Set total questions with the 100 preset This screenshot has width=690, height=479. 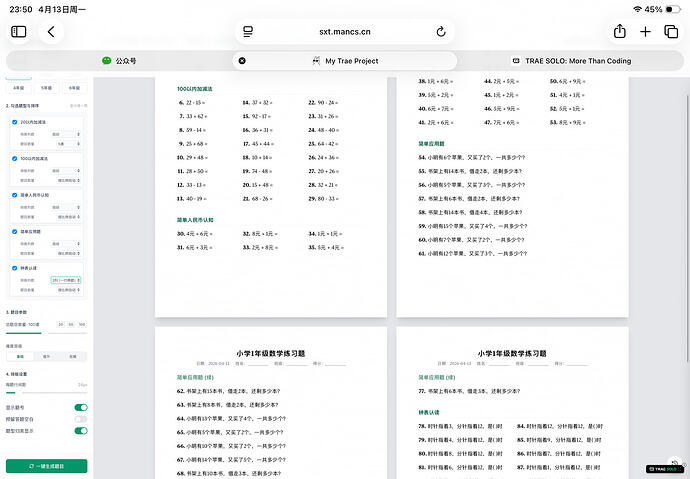click(82, 325)
